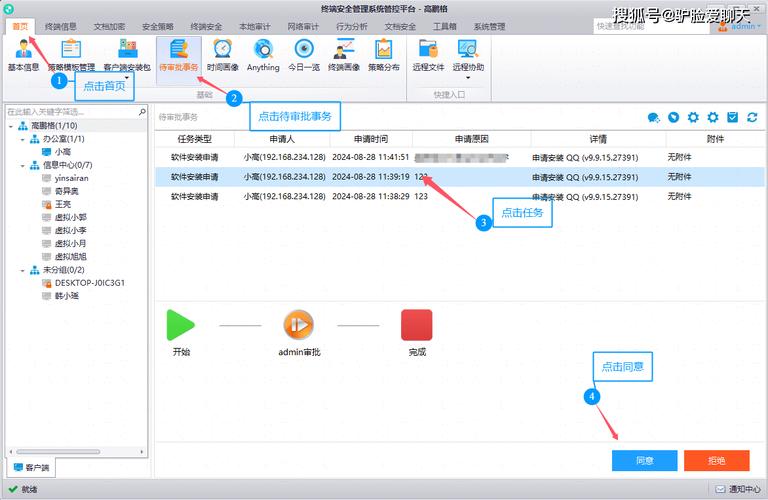Open the 基本信息 ribbon icon
Image resolution: width=768 pixels, height=500 pixels.
[23, 55]
